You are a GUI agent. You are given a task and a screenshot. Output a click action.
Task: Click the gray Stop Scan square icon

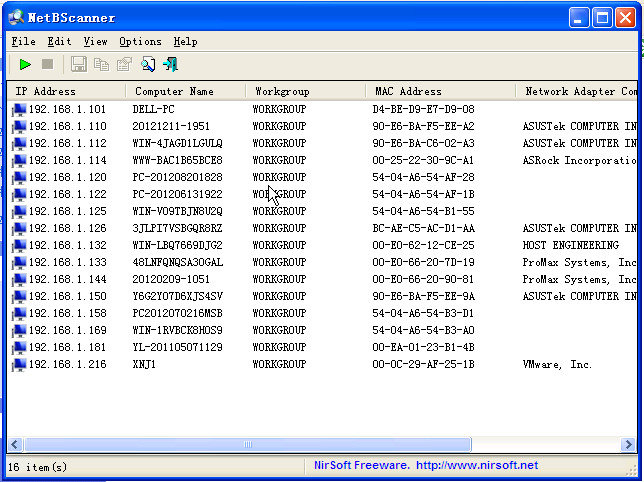coord(47,65)
